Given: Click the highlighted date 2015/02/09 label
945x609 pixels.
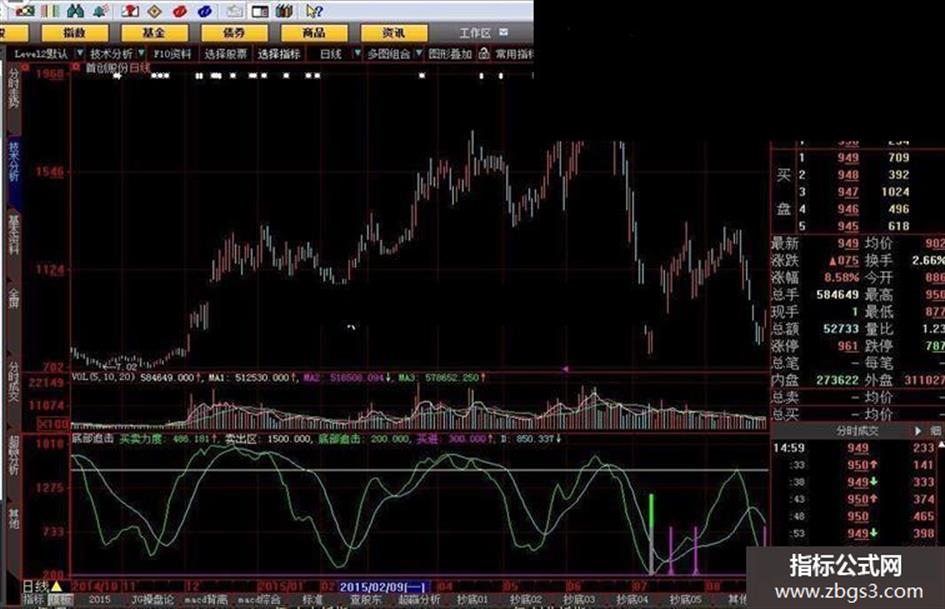Looking at the screenshot, I should (384, 587).
